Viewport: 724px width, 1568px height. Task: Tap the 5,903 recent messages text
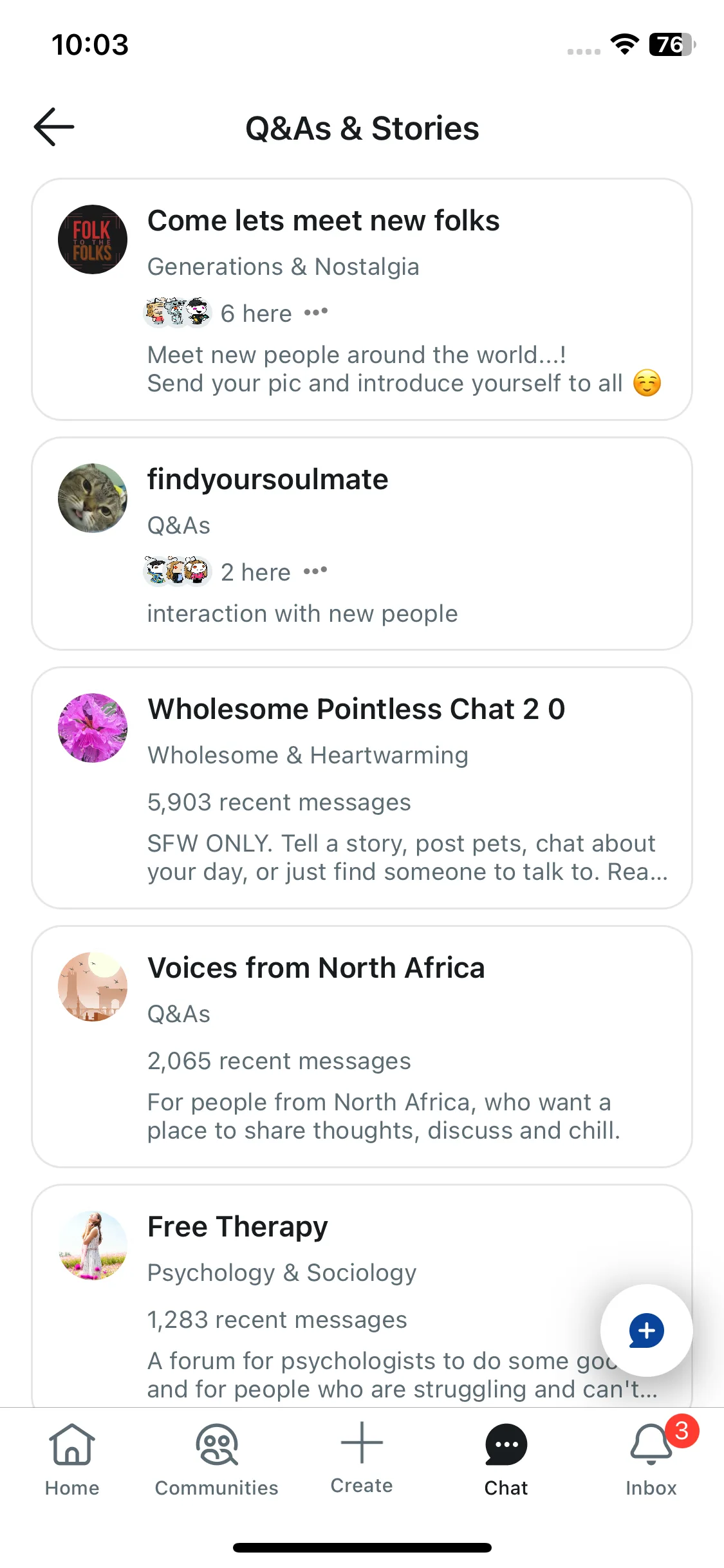[x=279, y=802]
